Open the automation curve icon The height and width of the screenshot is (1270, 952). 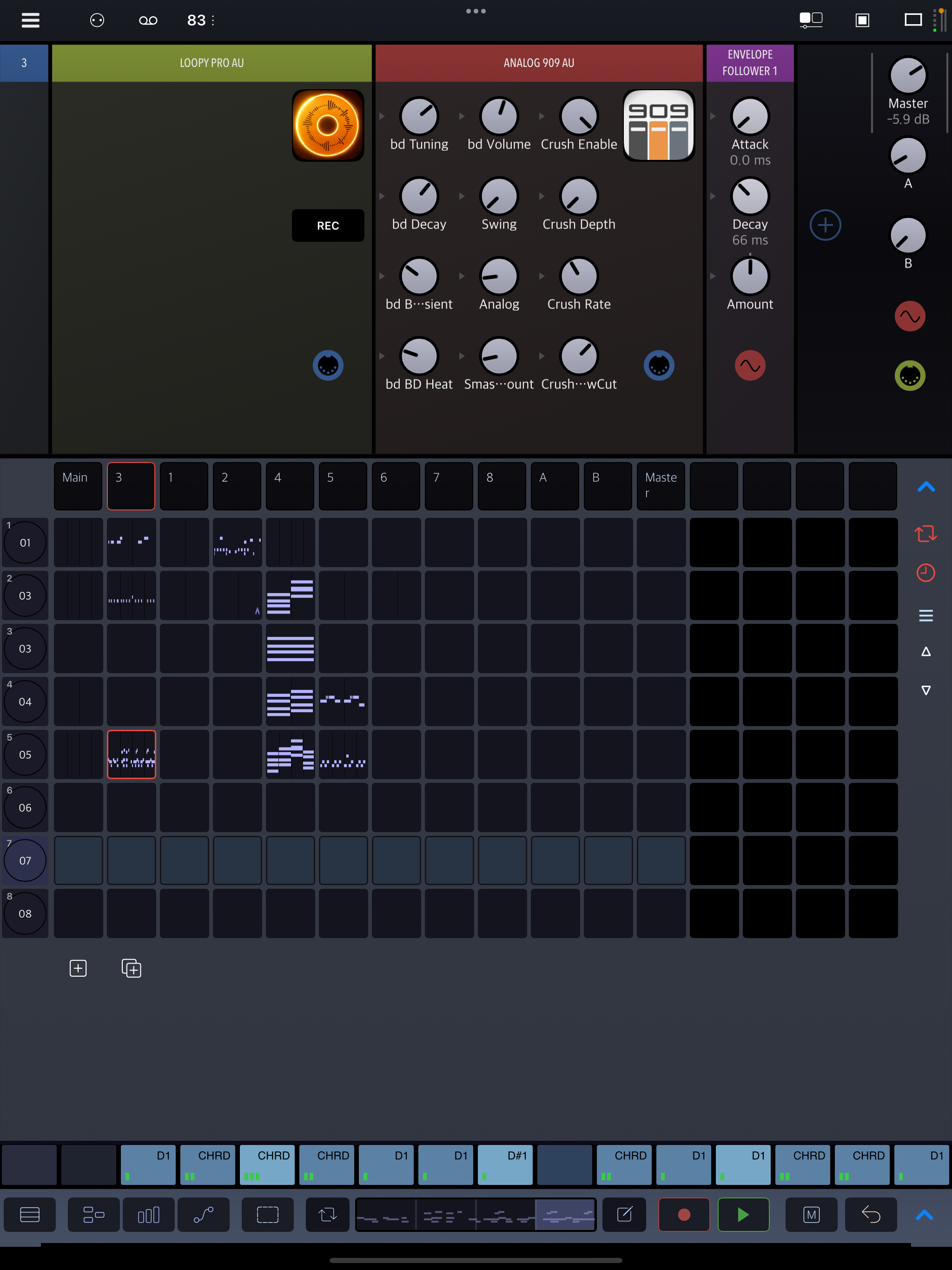[203, 1215]
